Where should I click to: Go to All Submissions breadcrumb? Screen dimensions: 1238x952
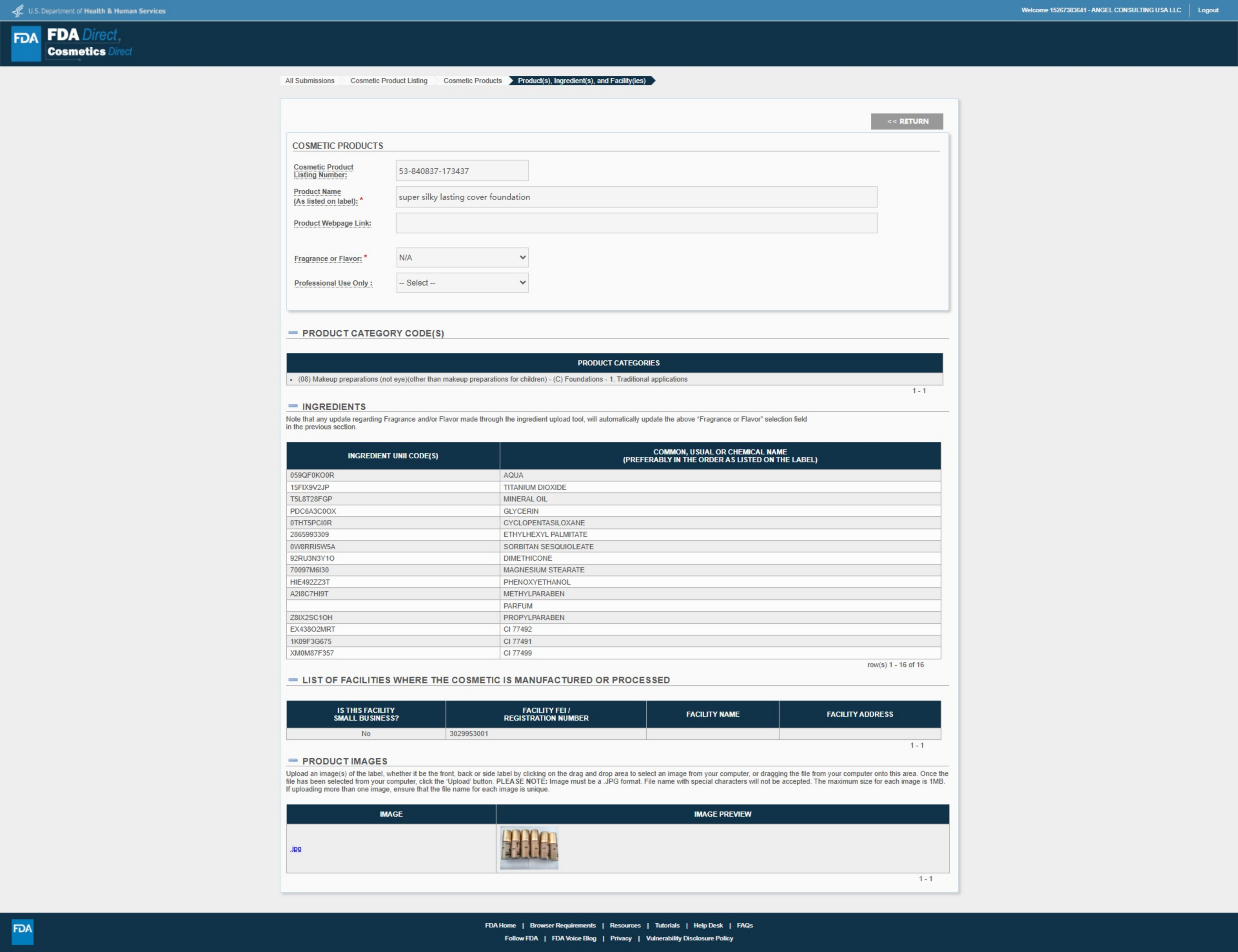[309, 81]
